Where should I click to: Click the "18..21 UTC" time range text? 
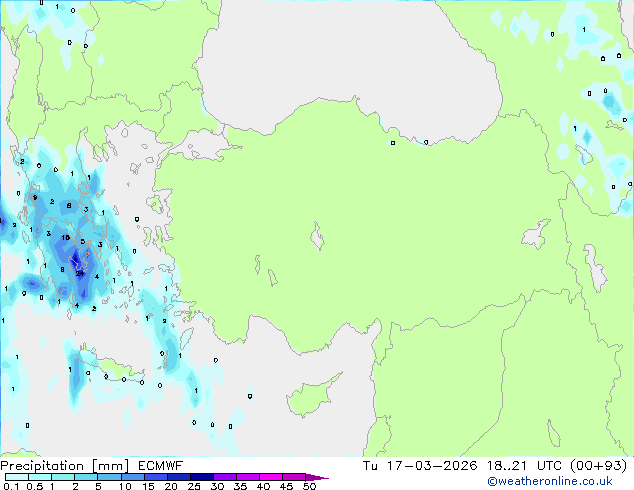coord(524,466)
